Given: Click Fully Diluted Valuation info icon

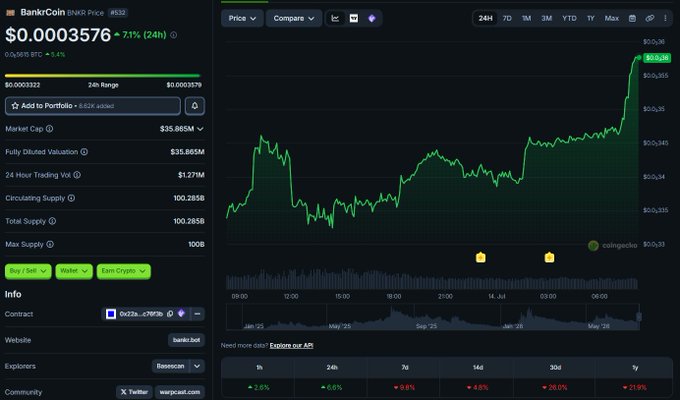Looking at the screenshot, I should pos(84,152).
